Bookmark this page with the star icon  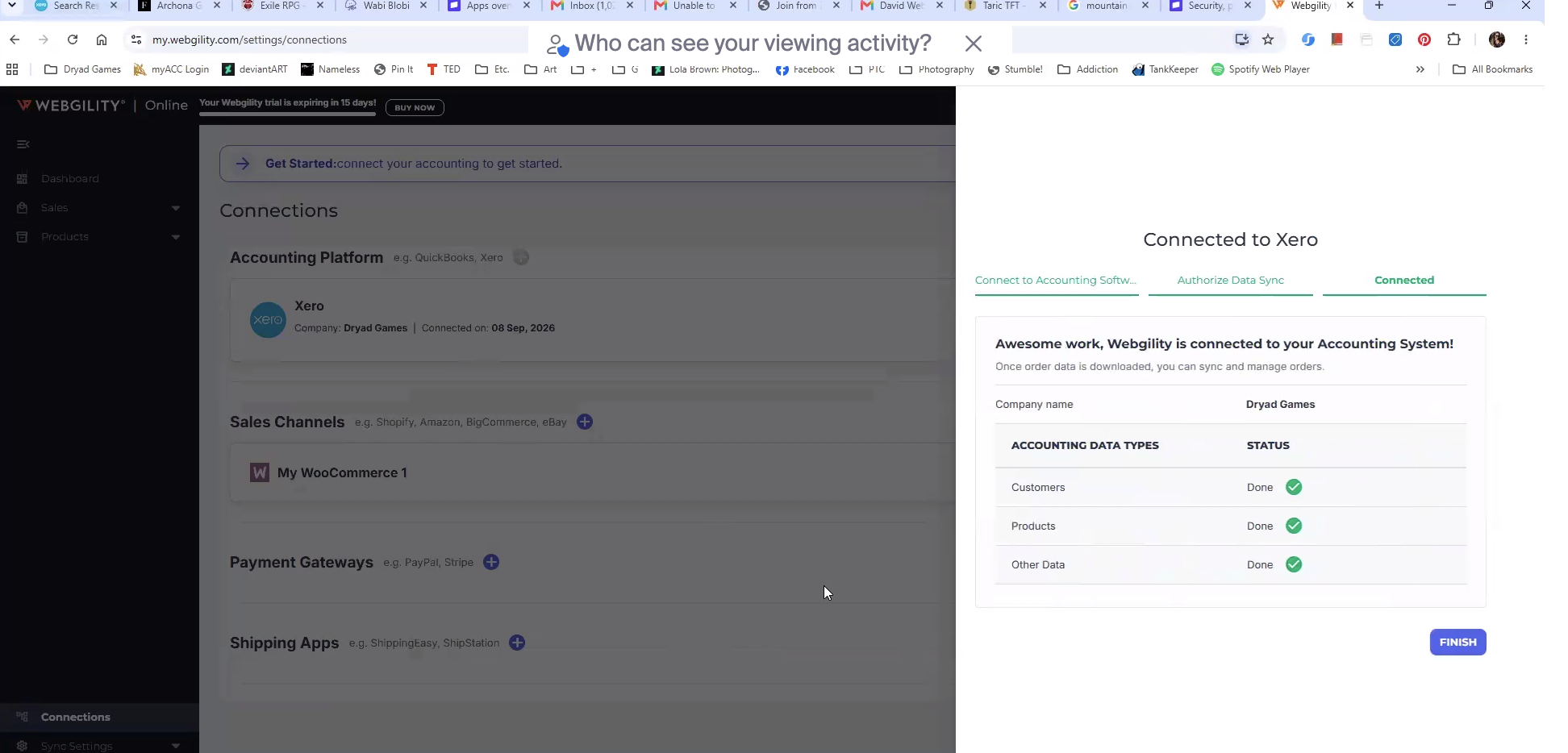click(1268, 40)
